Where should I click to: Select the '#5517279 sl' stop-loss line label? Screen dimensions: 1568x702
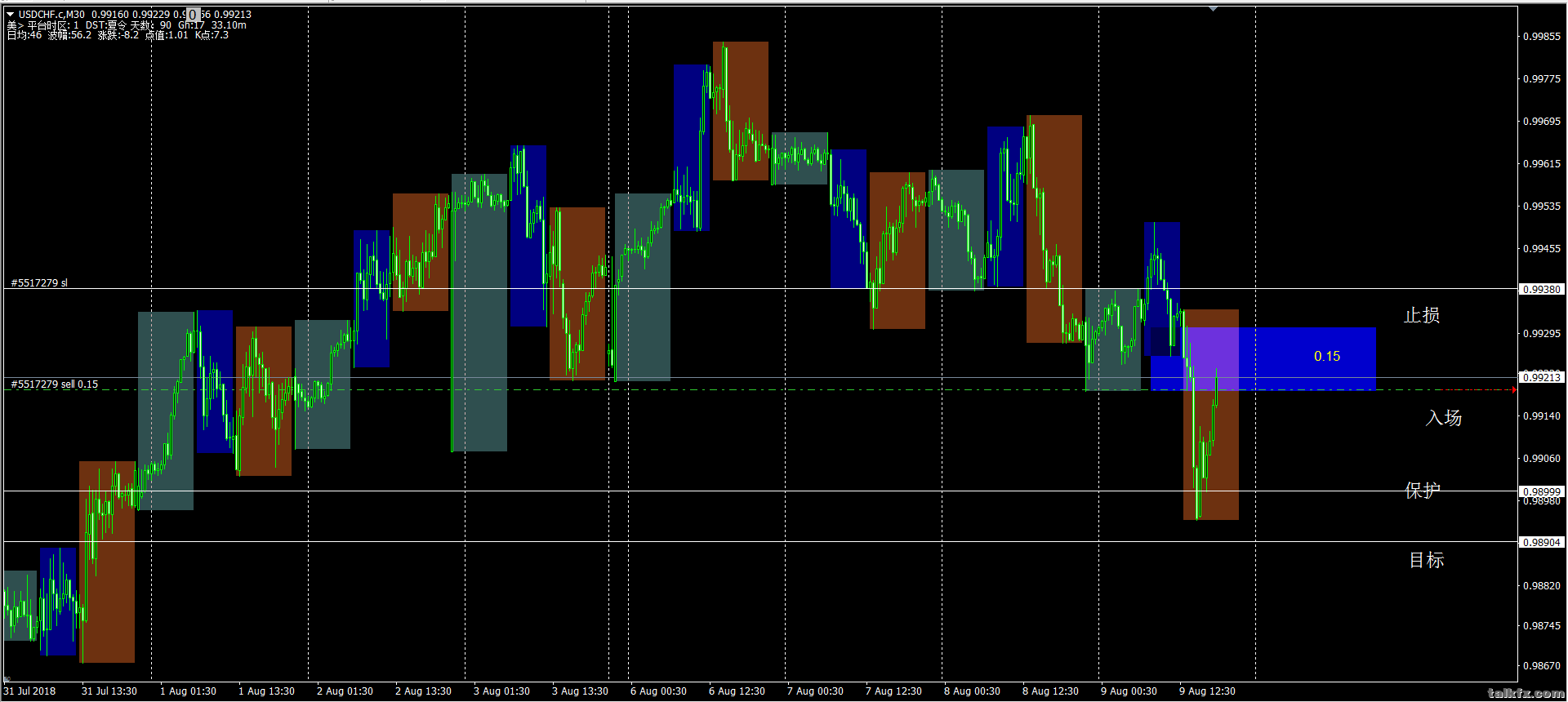pyautogui.click(x=39, y=283)
